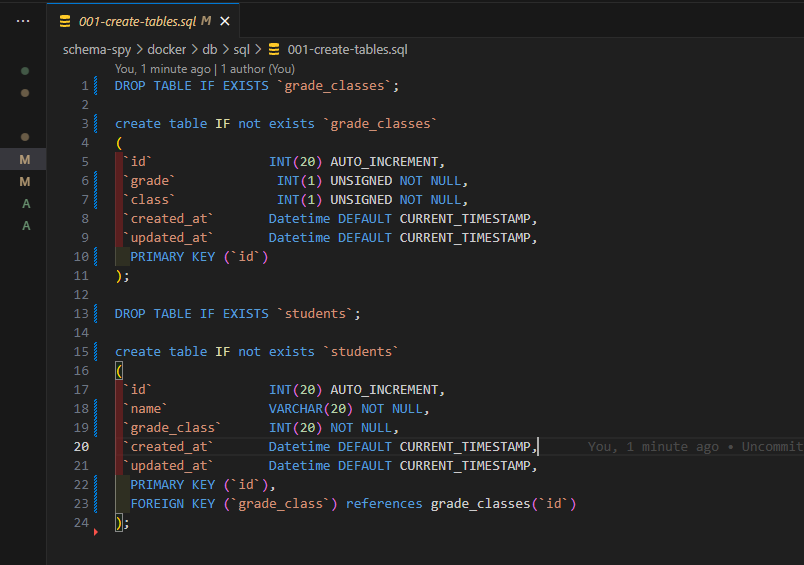
Task: Click the database icon in the breadcrumb
Action: click(x=274, y=49)
